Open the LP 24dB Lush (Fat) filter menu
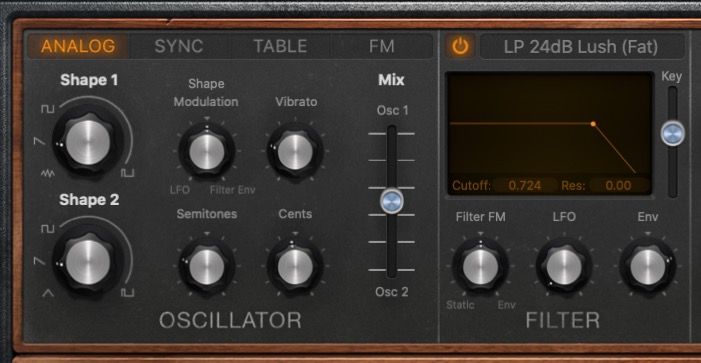Image resolution: width=701 pixels, height=363 pixels. [581, 46]
